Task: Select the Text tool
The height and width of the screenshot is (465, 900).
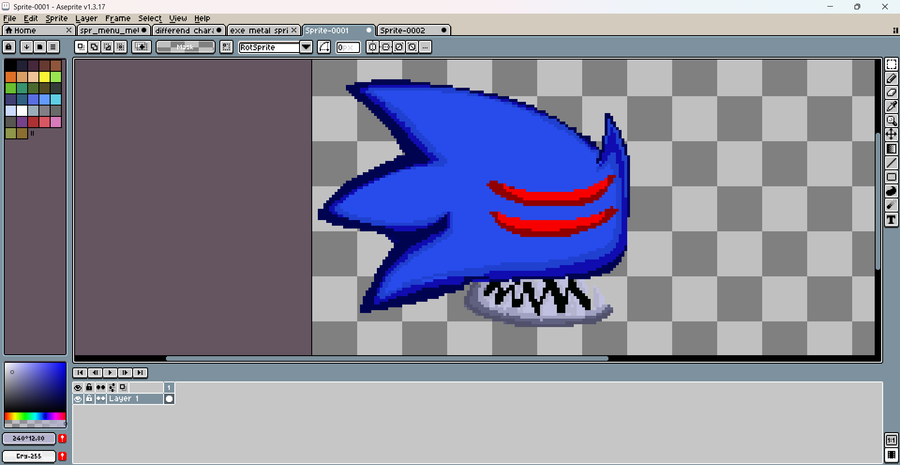Action: click(891, 219)
